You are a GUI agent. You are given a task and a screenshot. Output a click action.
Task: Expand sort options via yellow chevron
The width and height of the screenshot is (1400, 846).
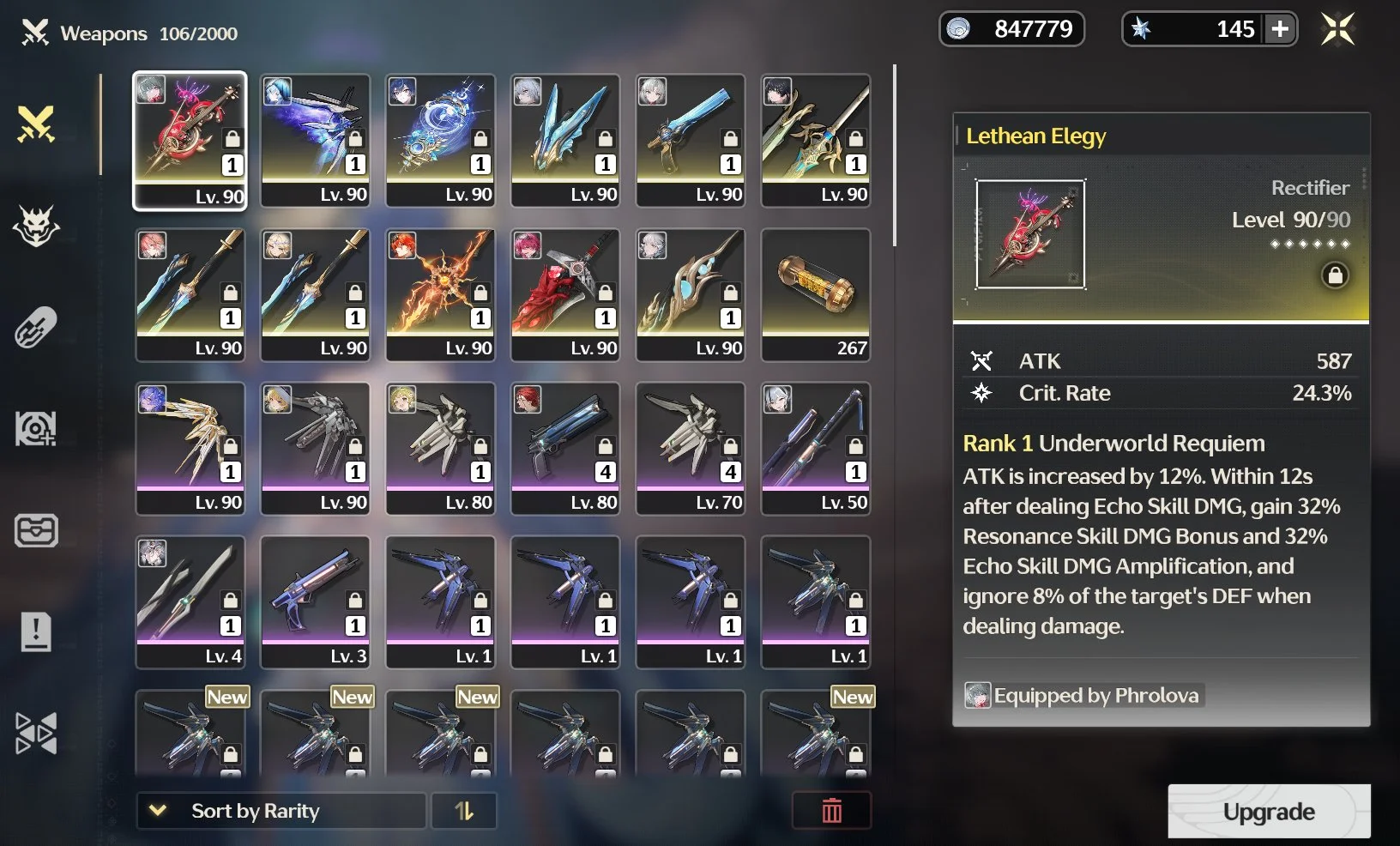[158, 810]
